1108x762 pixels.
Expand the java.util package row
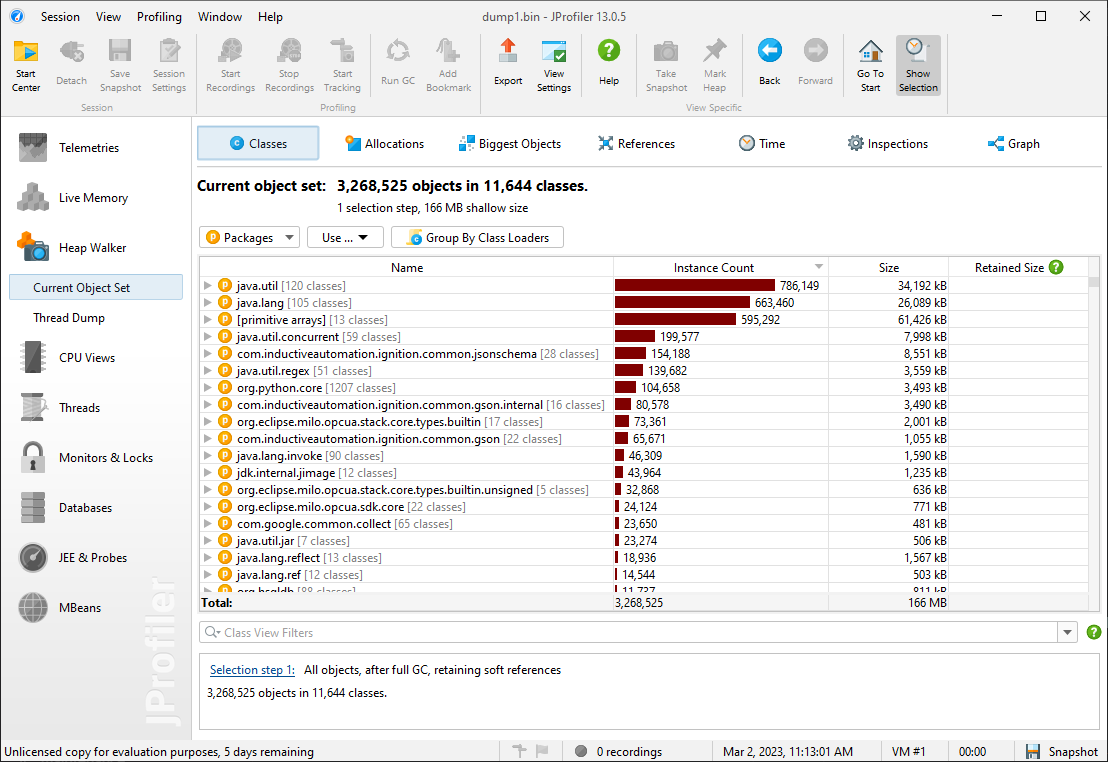coord(208,286)
